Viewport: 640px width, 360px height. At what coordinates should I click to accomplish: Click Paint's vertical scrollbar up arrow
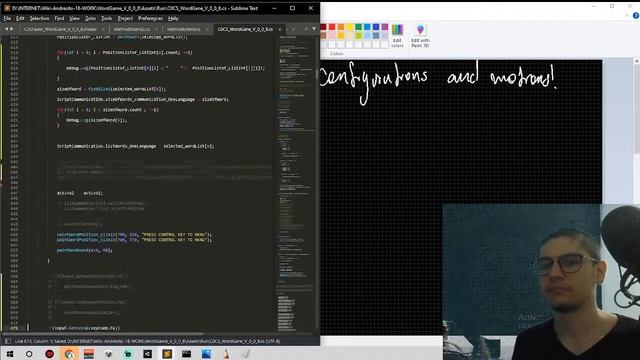[636, 61]
